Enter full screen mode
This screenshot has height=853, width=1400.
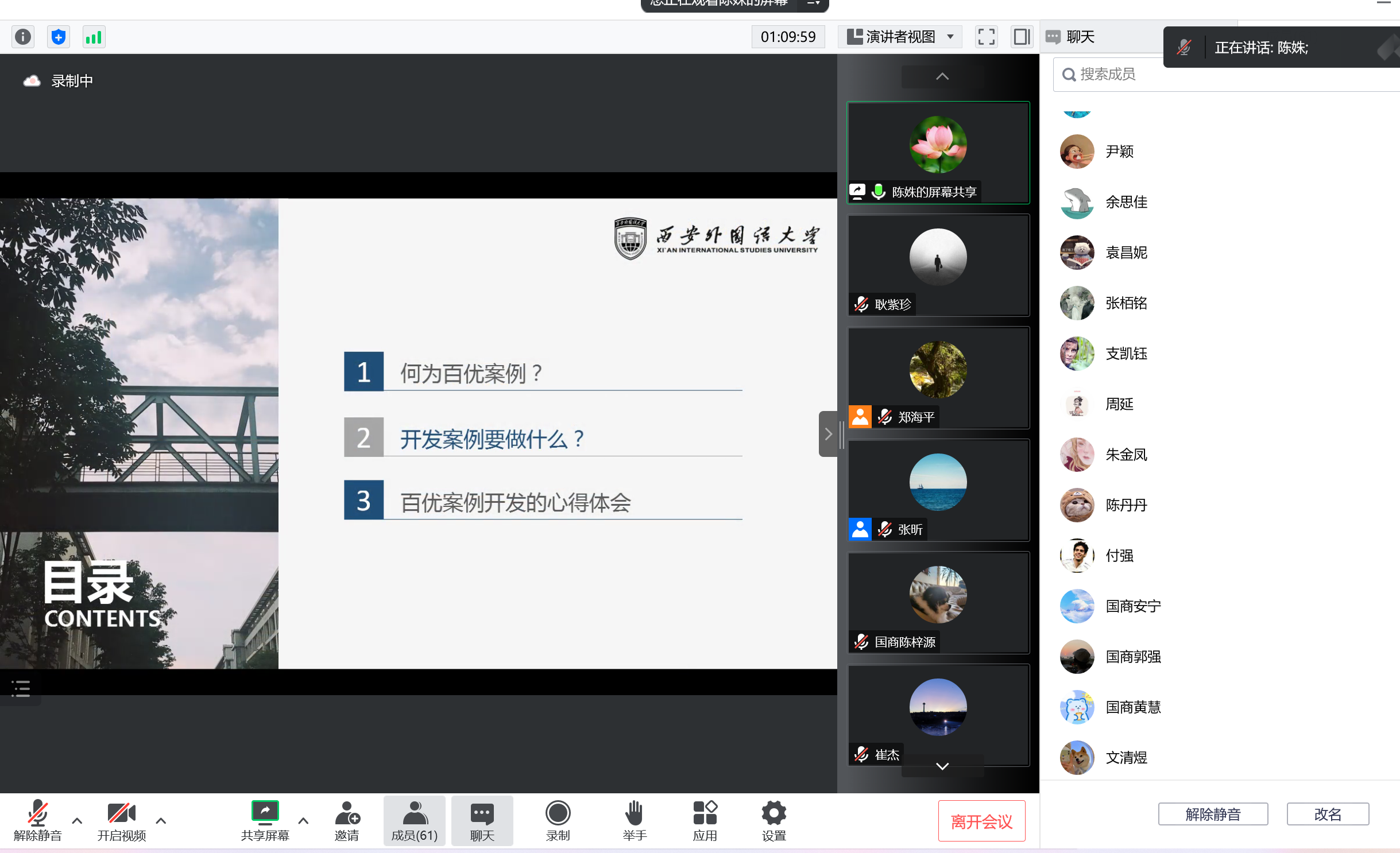point(986,37)
